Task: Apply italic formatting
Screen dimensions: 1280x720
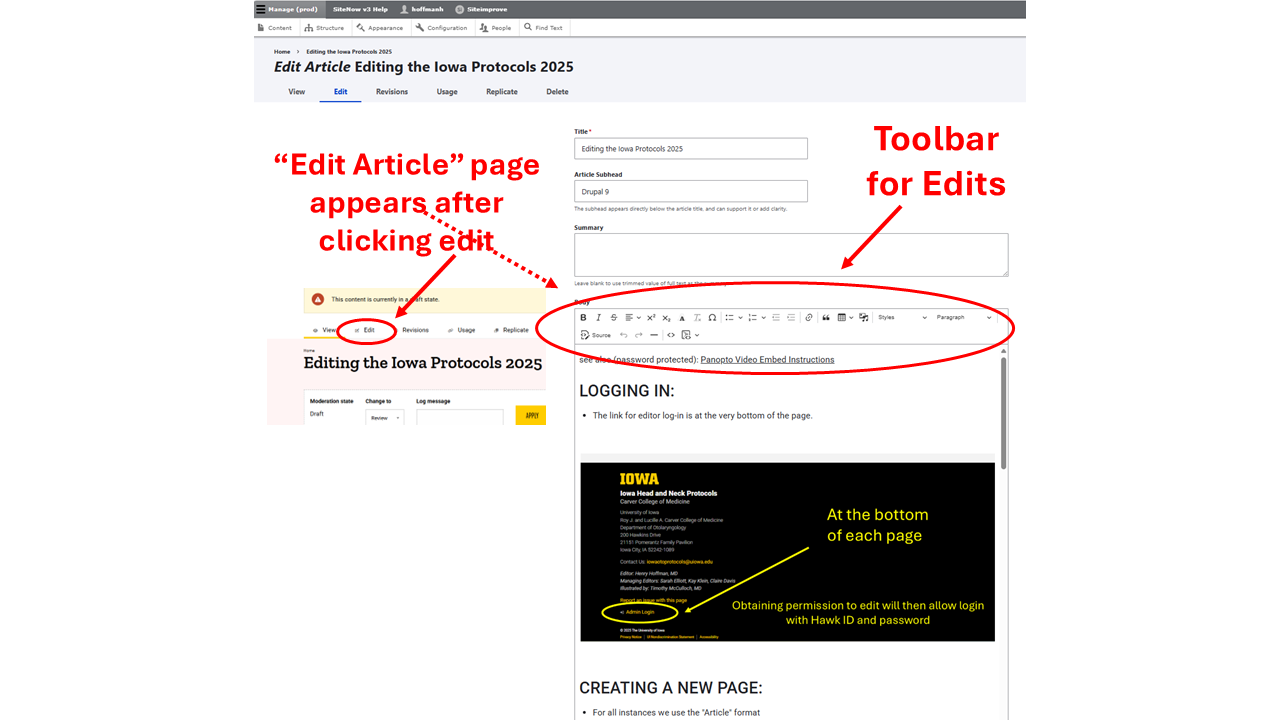Action: [x=598, y=318]
